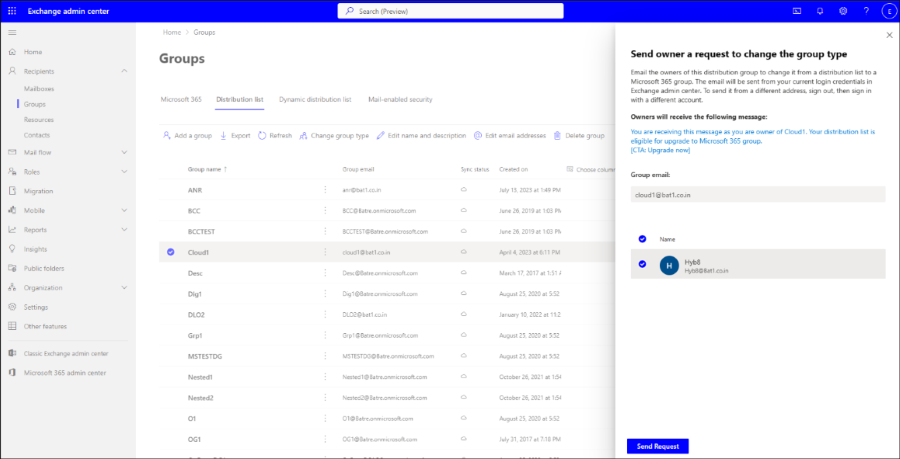
Task: Click the Public folders icon
Action: click(x=12, y=269)
